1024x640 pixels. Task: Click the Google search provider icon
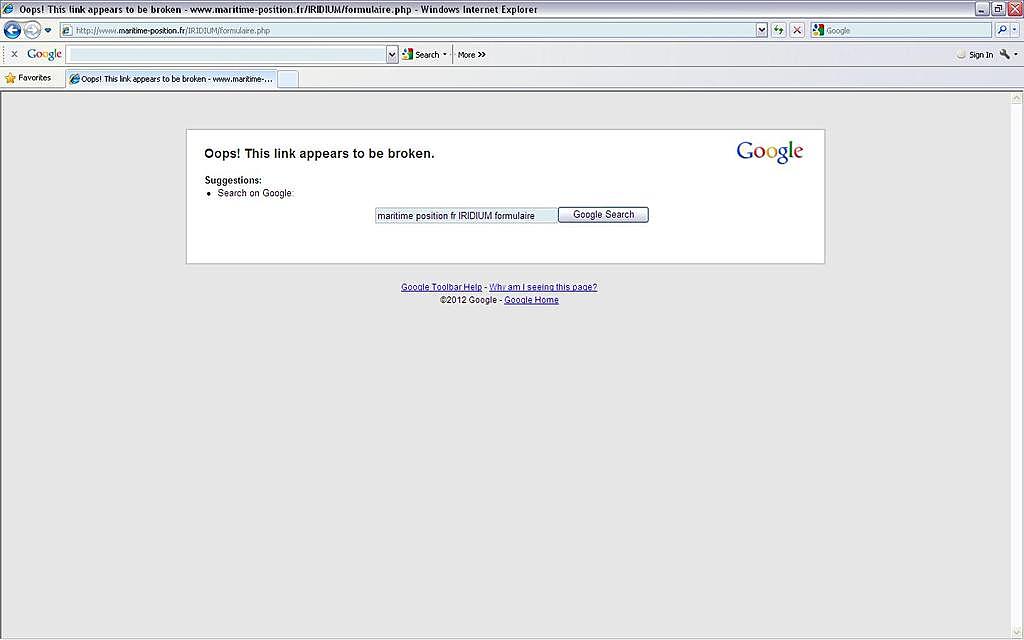tap(818, 30)
